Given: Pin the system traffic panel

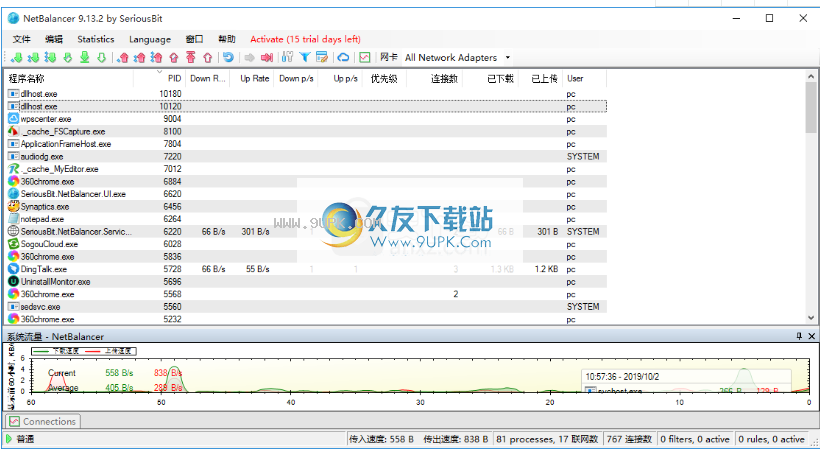Looking at the screenshot, I should pyautogui.click(x=799, y=336).
